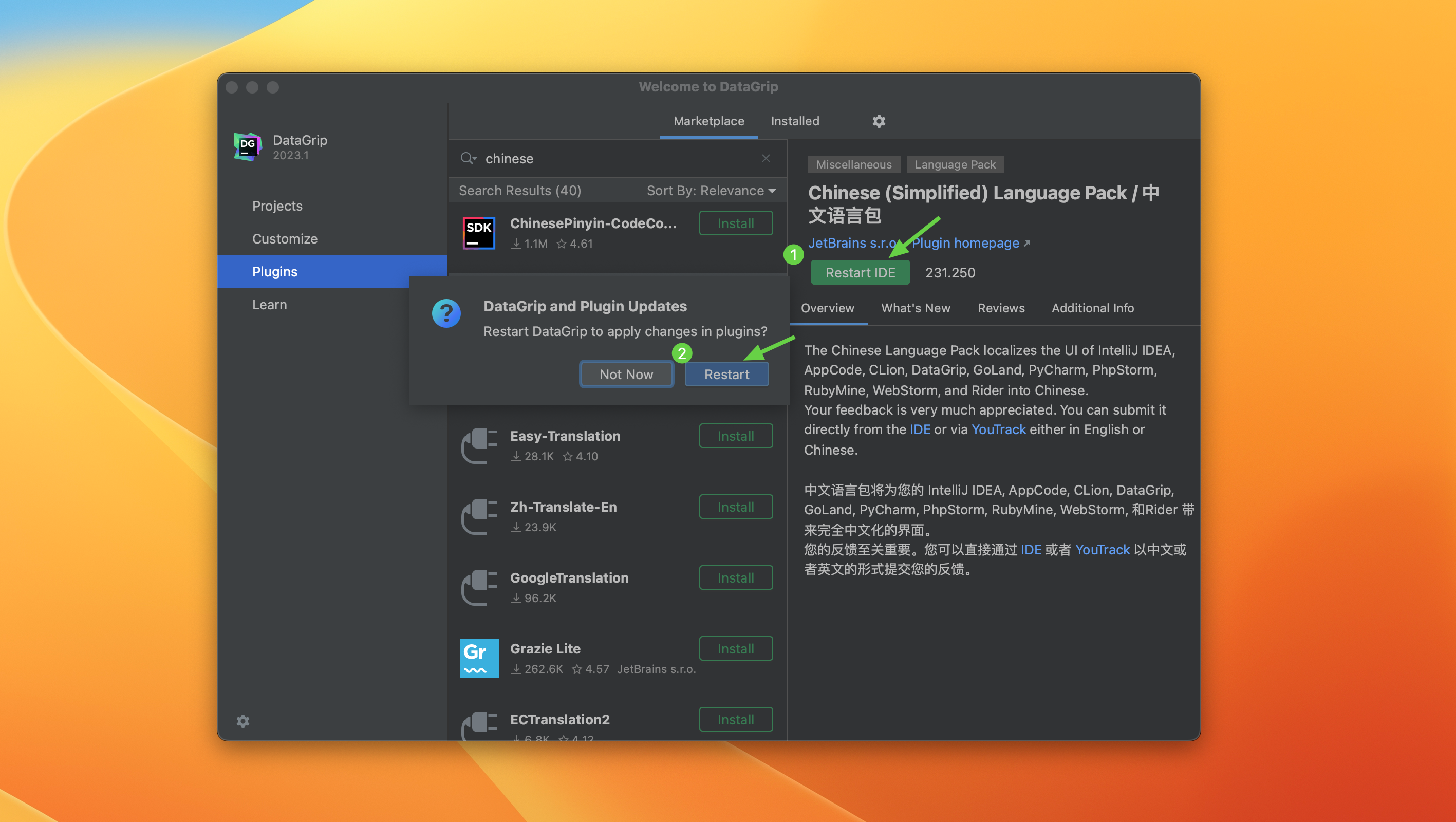Select the GoogleTranslation plugin name
This screenshot has width=1456, height=822.
pyautogui.click(x=569, y=578)
